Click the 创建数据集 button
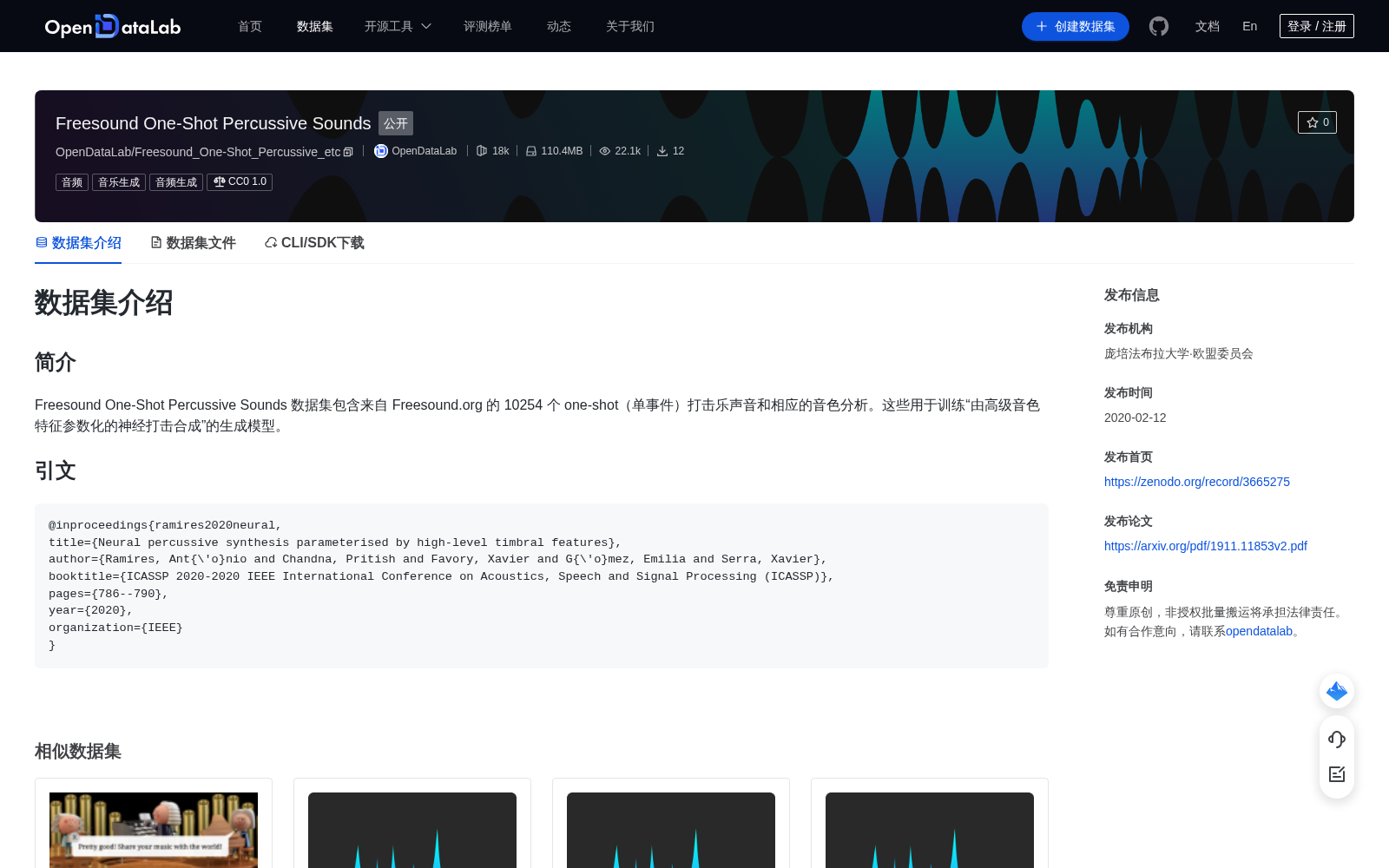 tap(1076, 26)
